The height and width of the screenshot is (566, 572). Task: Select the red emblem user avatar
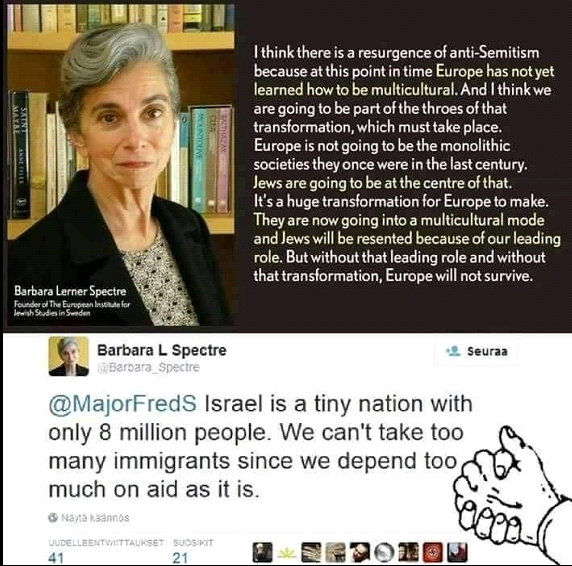(x=433, y=553)
